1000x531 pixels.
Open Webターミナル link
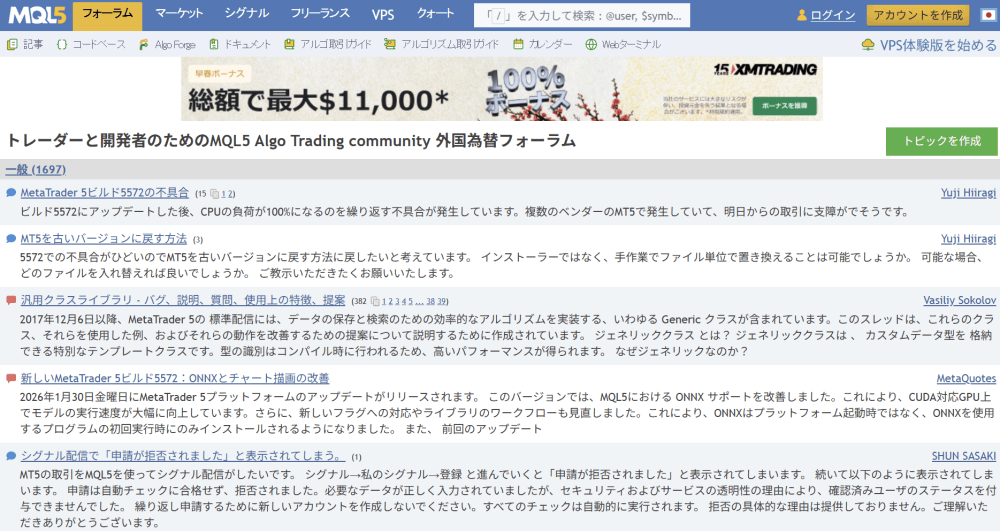click(x=631, y=44)
